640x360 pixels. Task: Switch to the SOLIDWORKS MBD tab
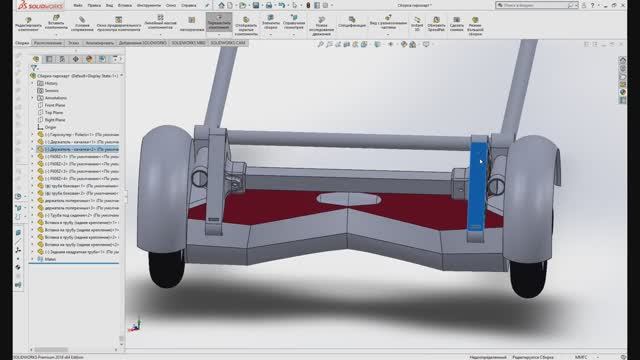click(x=188, y=43)
